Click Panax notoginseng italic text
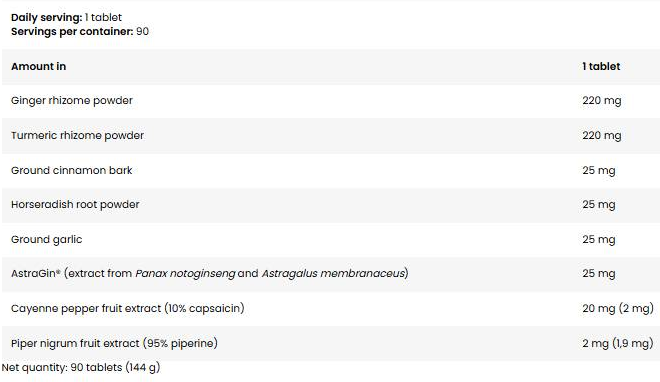Image resolution: width=660 pixels, height=382 pixels. tap(185, 273)
